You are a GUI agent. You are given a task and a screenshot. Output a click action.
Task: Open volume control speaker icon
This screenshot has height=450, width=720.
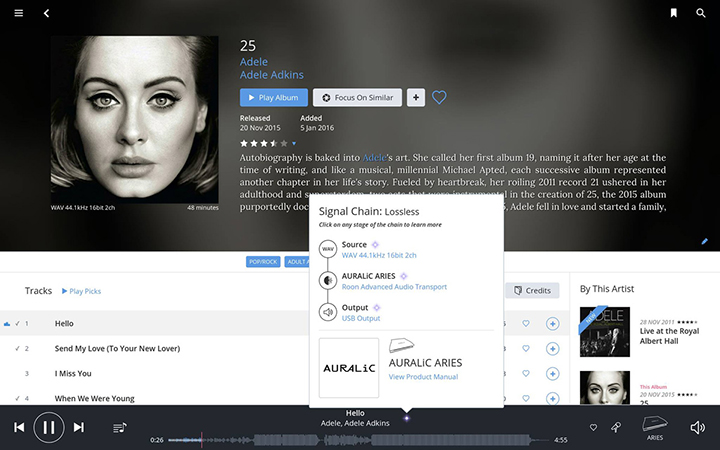(698, 428)
